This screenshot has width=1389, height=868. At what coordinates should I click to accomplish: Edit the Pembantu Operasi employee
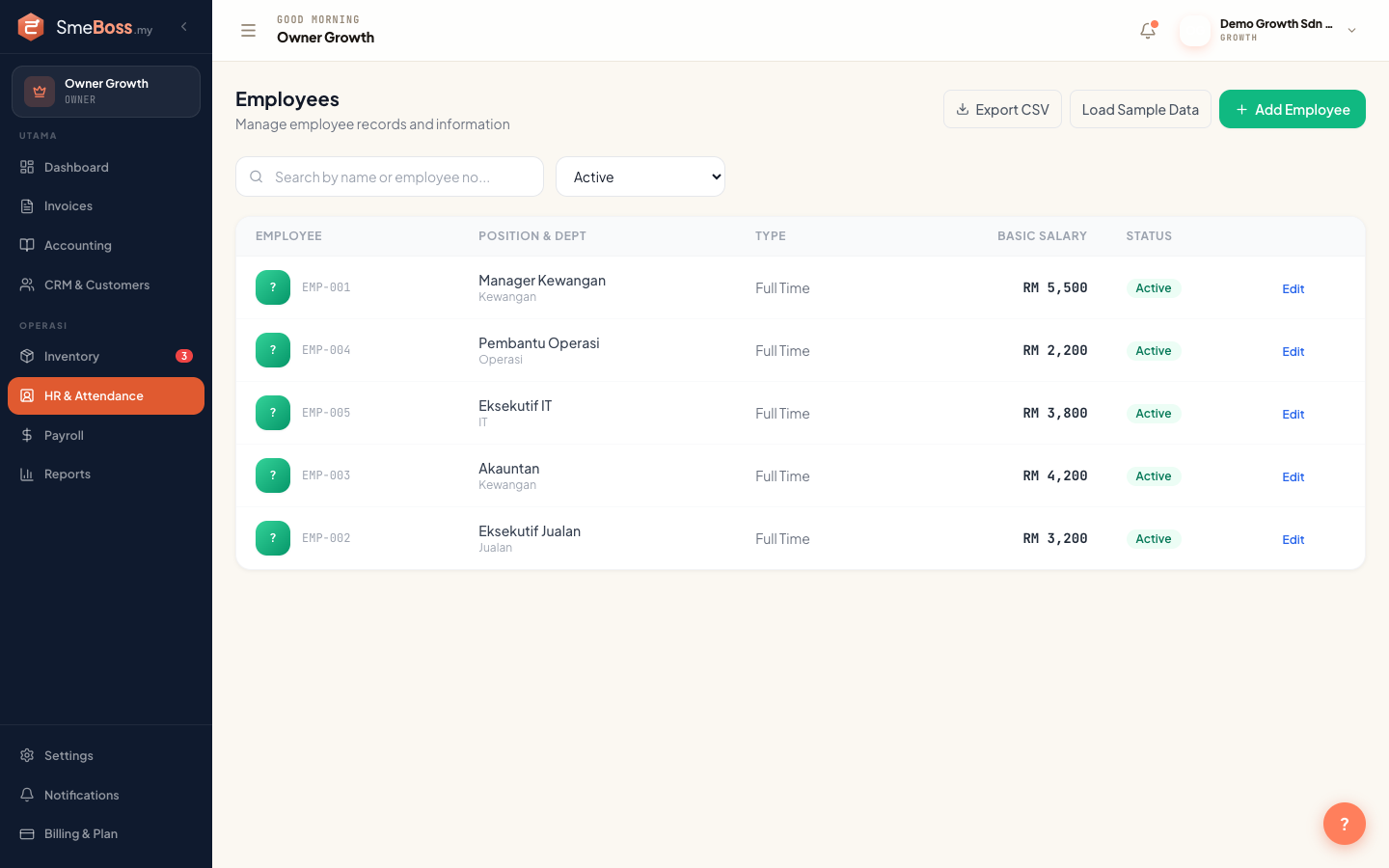click(1293, 351)
